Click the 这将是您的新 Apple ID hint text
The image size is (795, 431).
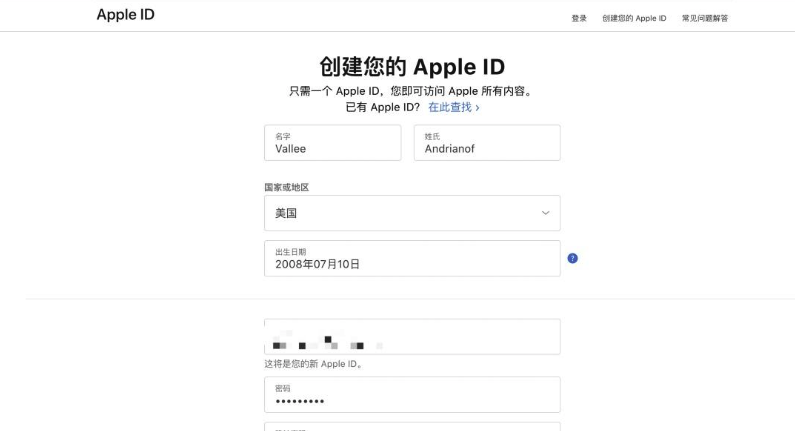[x=313, y=364]
